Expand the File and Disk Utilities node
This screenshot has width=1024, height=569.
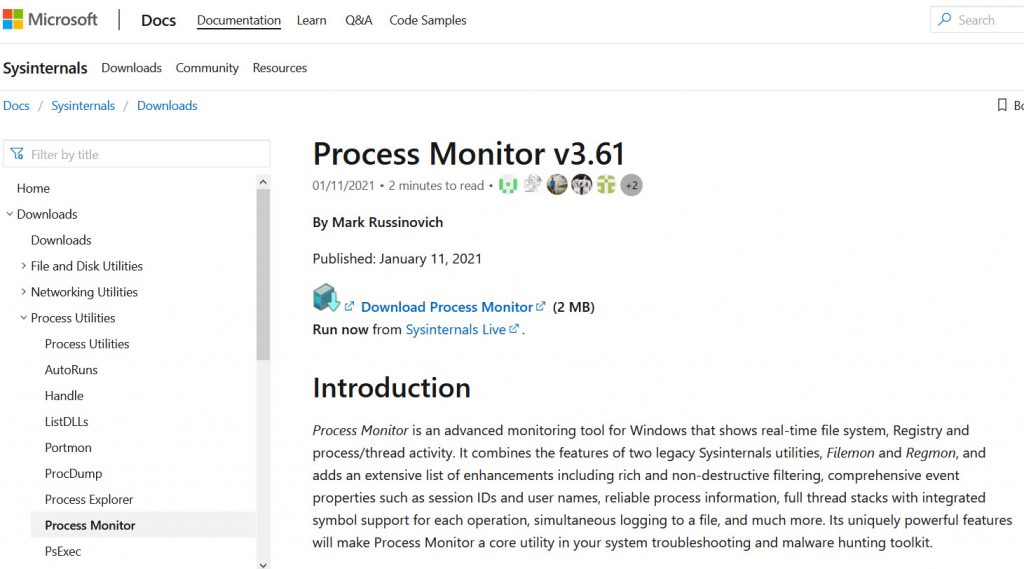[x=23, y=266]
